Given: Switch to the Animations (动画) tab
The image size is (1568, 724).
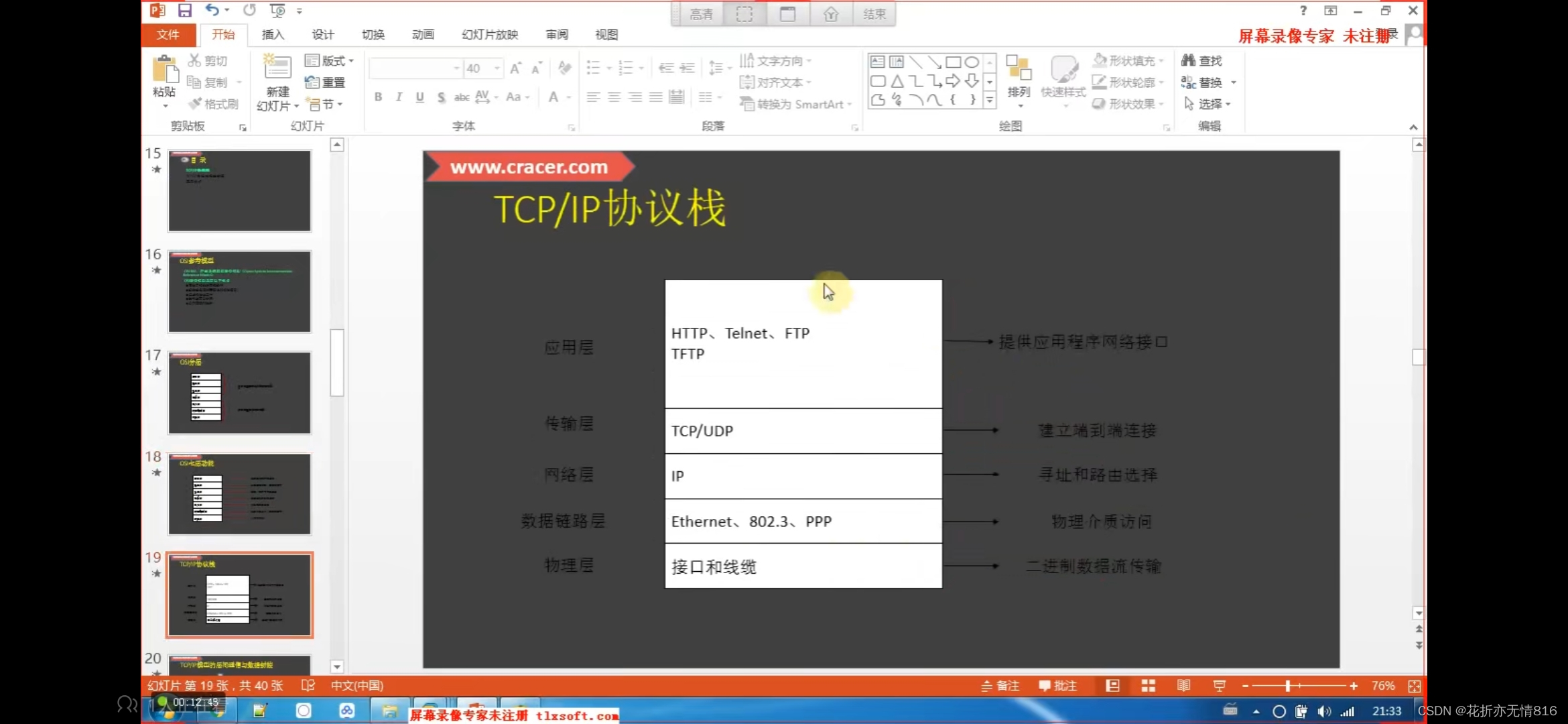Looking at the screenshot, I should click(x=423, y=34).
